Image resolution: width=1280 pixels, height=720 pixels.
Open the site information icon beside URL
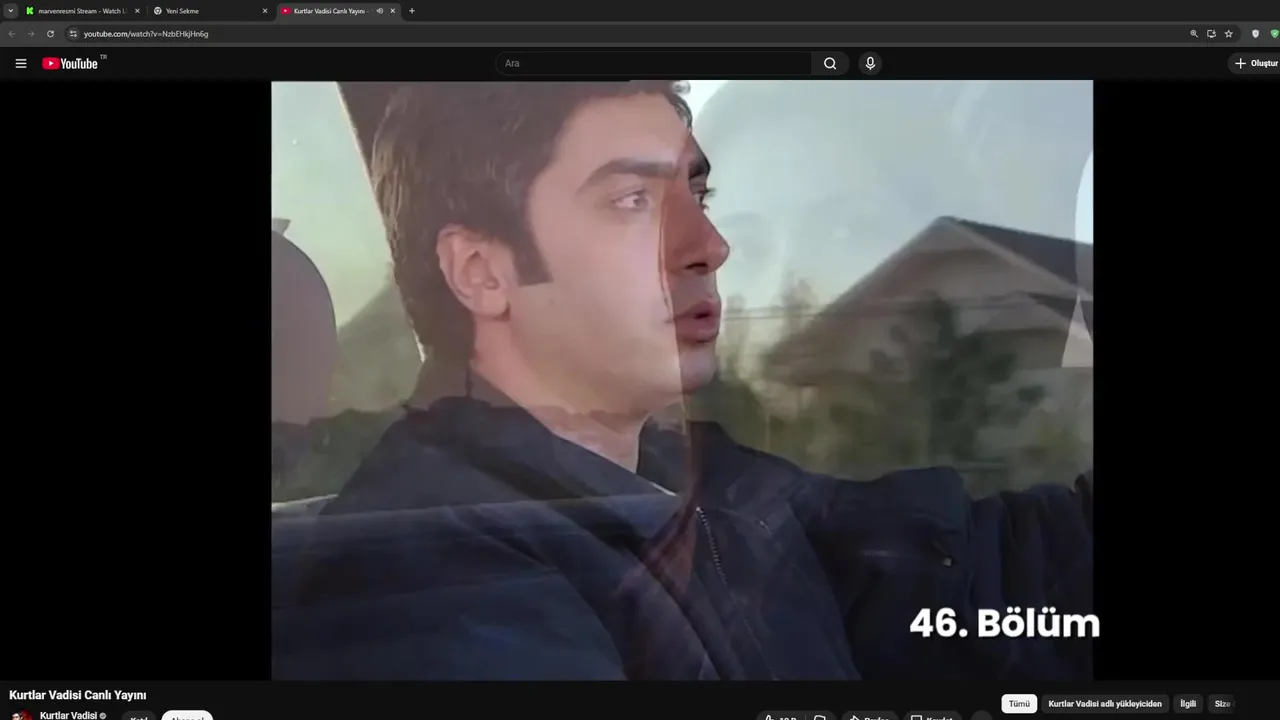point(73,33)
